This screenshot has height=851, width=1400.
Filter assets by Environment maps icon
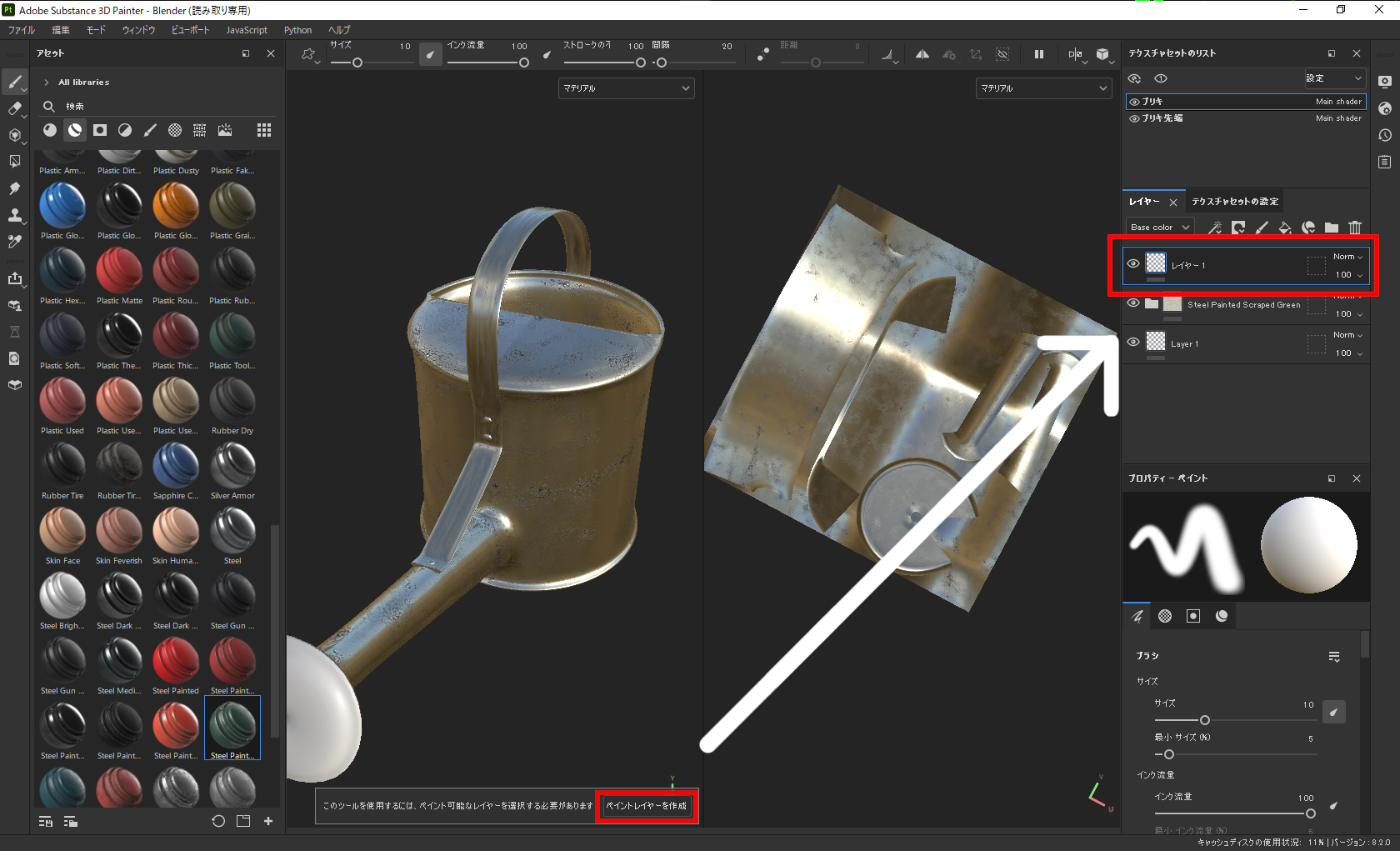click(225, 130)
